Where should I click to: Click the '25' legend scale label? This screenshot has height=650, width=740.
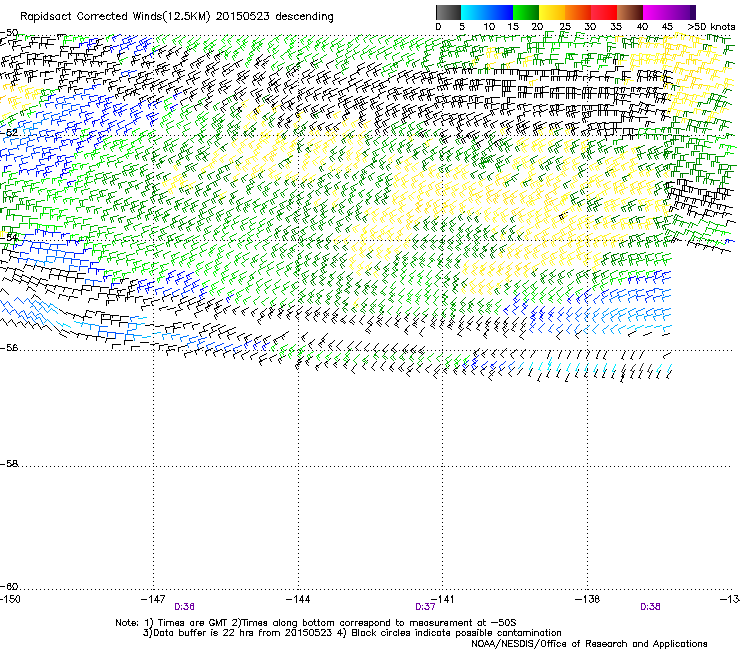click(x=565, y=27)
